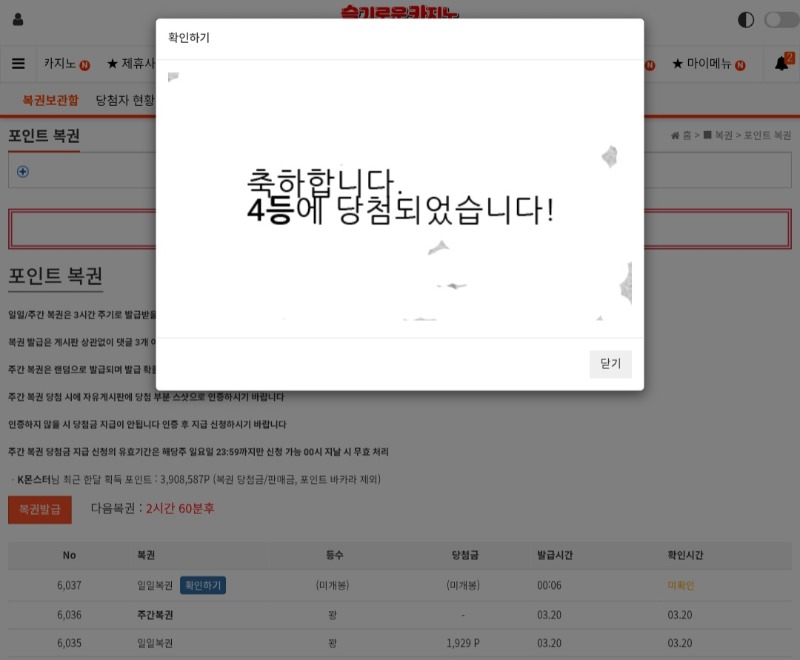Open the hamburger menu icon

coord(18,64)
